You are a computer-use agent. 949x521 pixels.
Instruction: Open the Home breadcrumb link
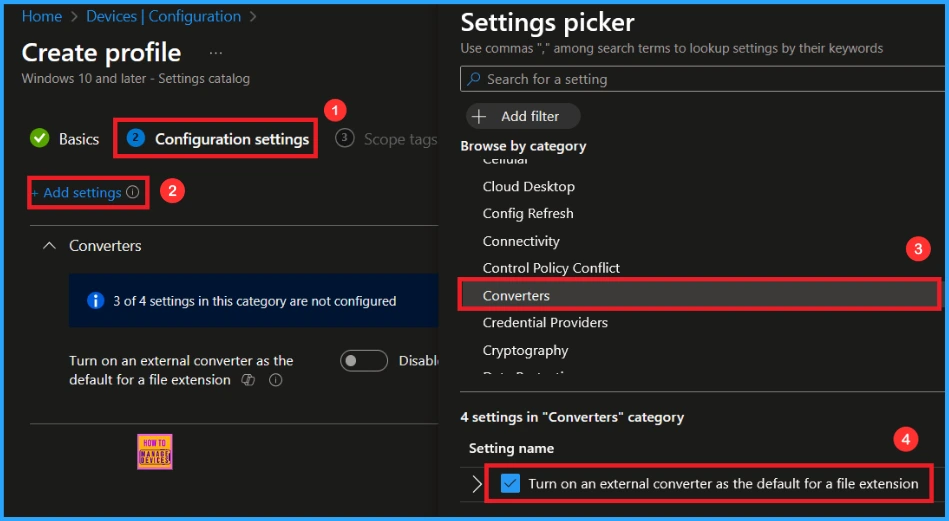click(42, 16)
